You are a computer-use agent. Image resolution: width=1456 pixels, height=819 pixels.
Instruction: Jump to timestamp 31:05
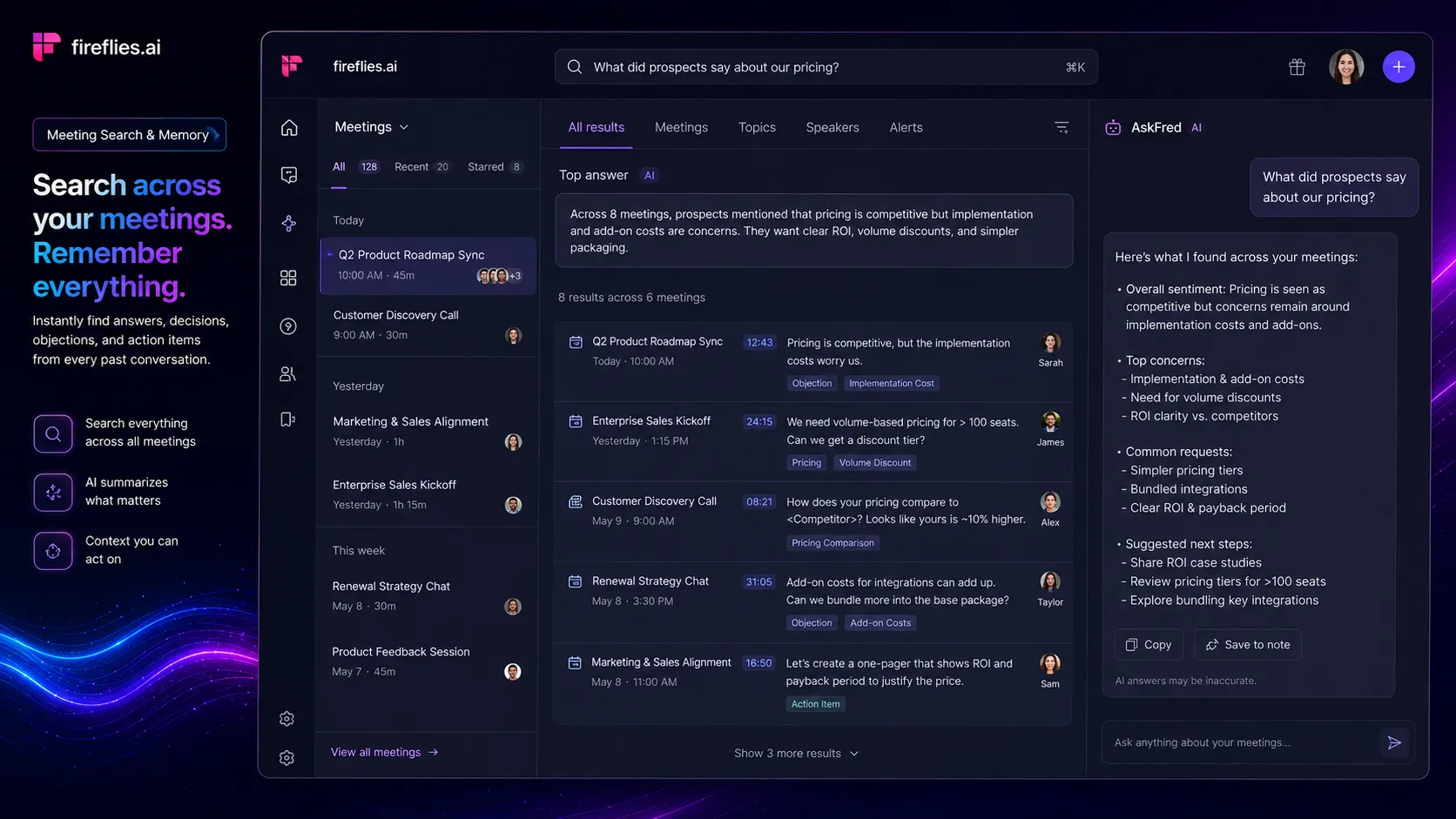coord(758,582)
